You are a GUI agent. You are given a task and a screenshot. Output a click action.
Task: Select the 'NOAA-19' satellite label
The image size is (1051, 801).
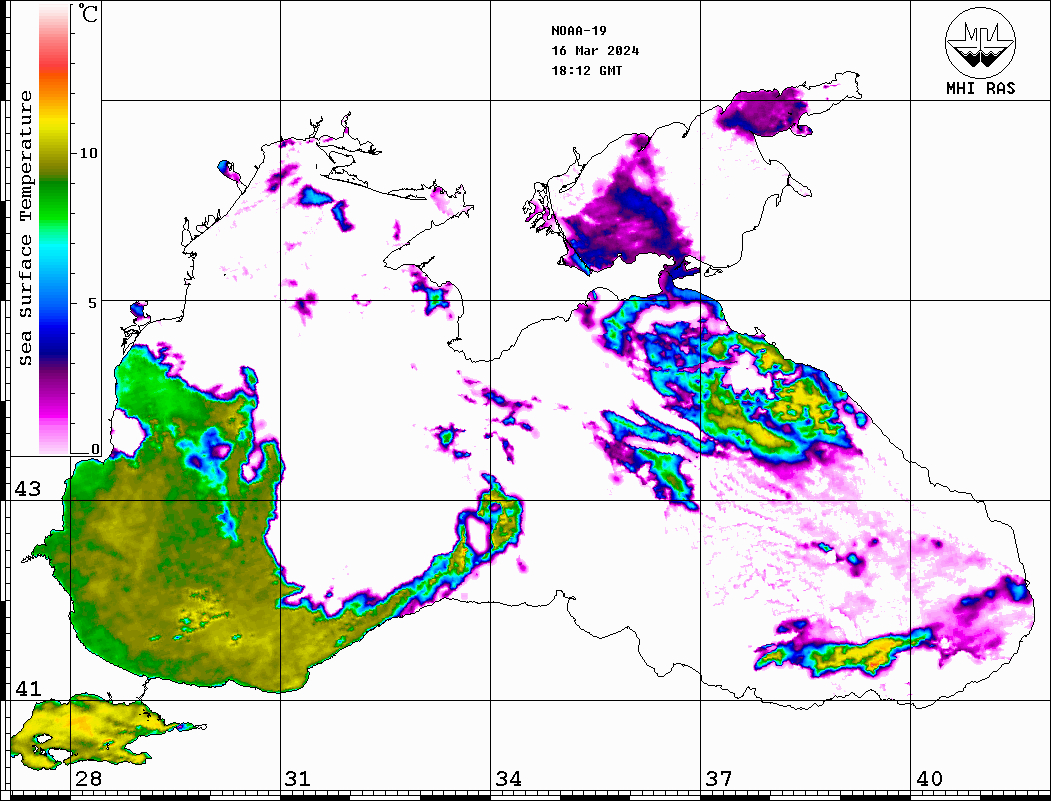[579, 31]
